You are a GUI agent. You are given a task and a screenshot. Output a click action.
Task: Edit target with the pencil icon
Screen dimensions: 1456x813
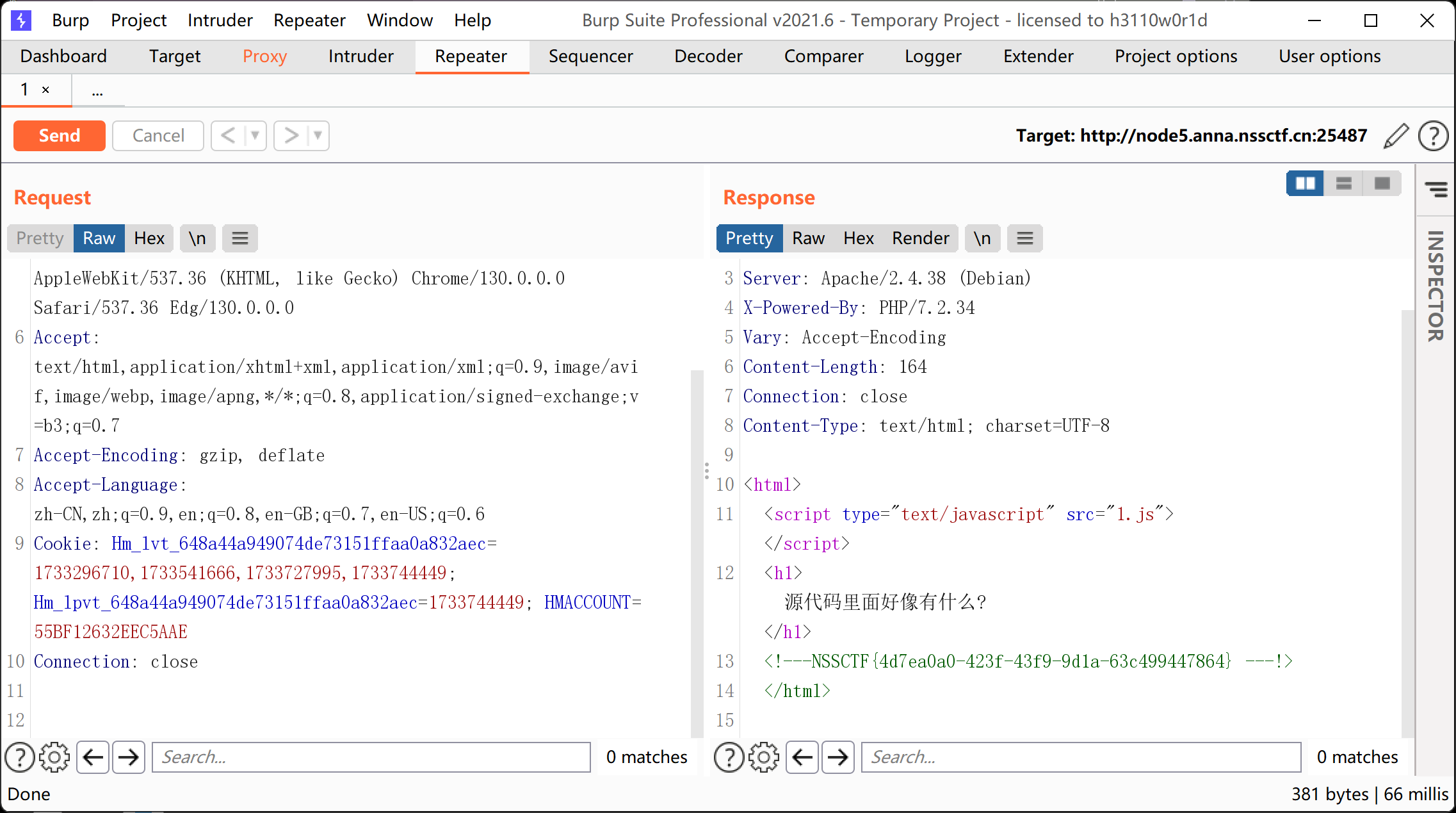1396,136
